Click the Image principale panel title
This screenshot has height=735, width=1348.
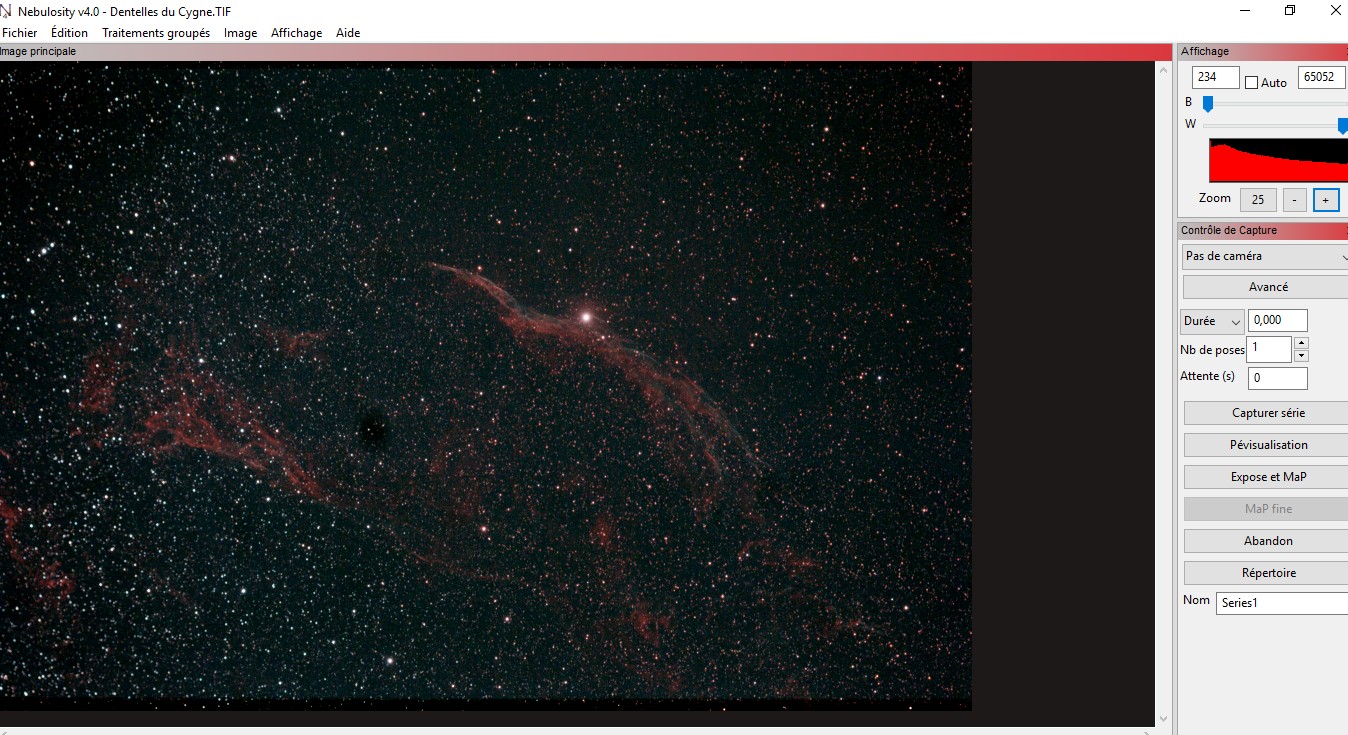coord(39,52)
